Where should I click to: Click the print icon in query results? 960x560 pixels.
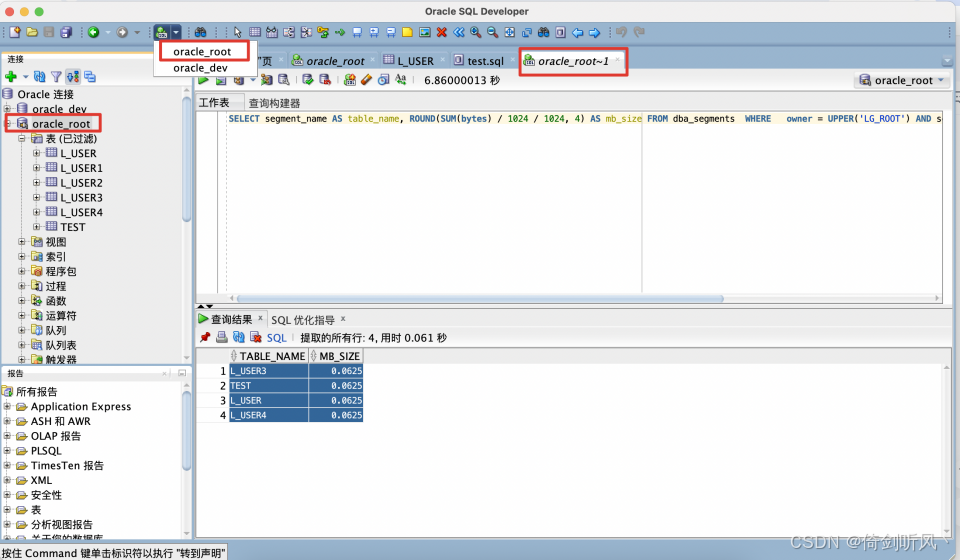click(x=222, y=337)
